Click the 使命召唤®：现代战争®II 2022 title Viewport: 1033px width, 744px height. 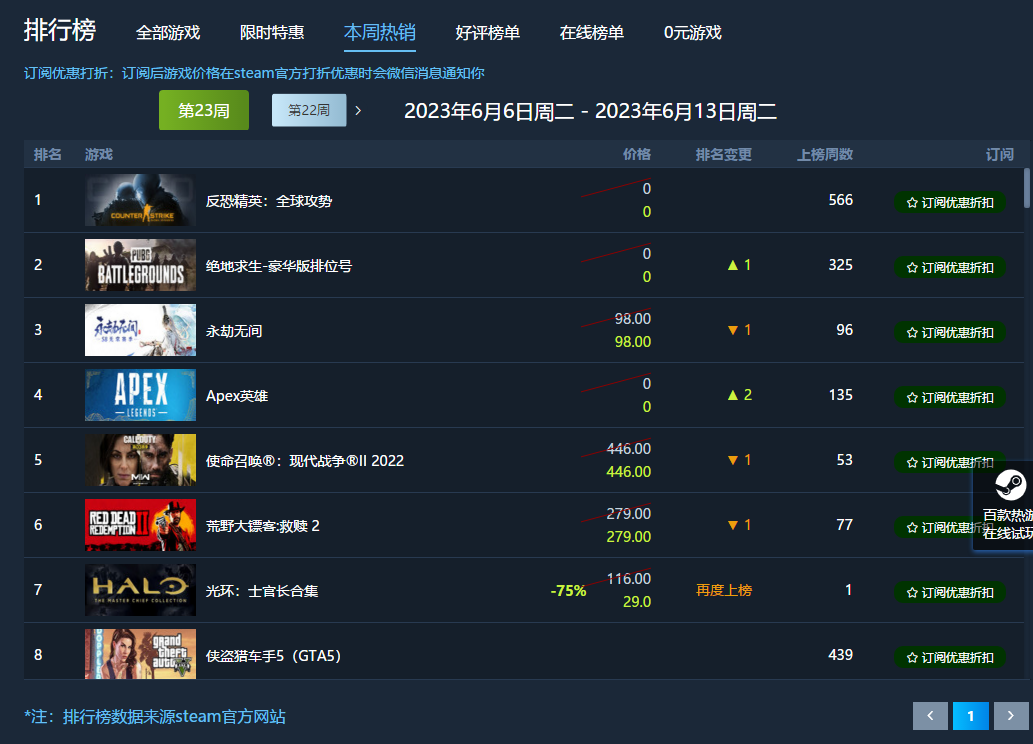pos(305,461)
